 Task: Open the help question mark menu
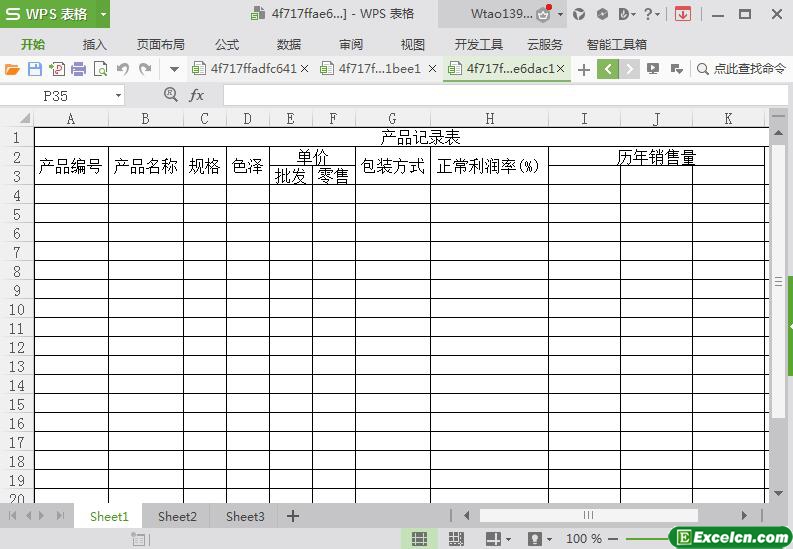point(651,14)
